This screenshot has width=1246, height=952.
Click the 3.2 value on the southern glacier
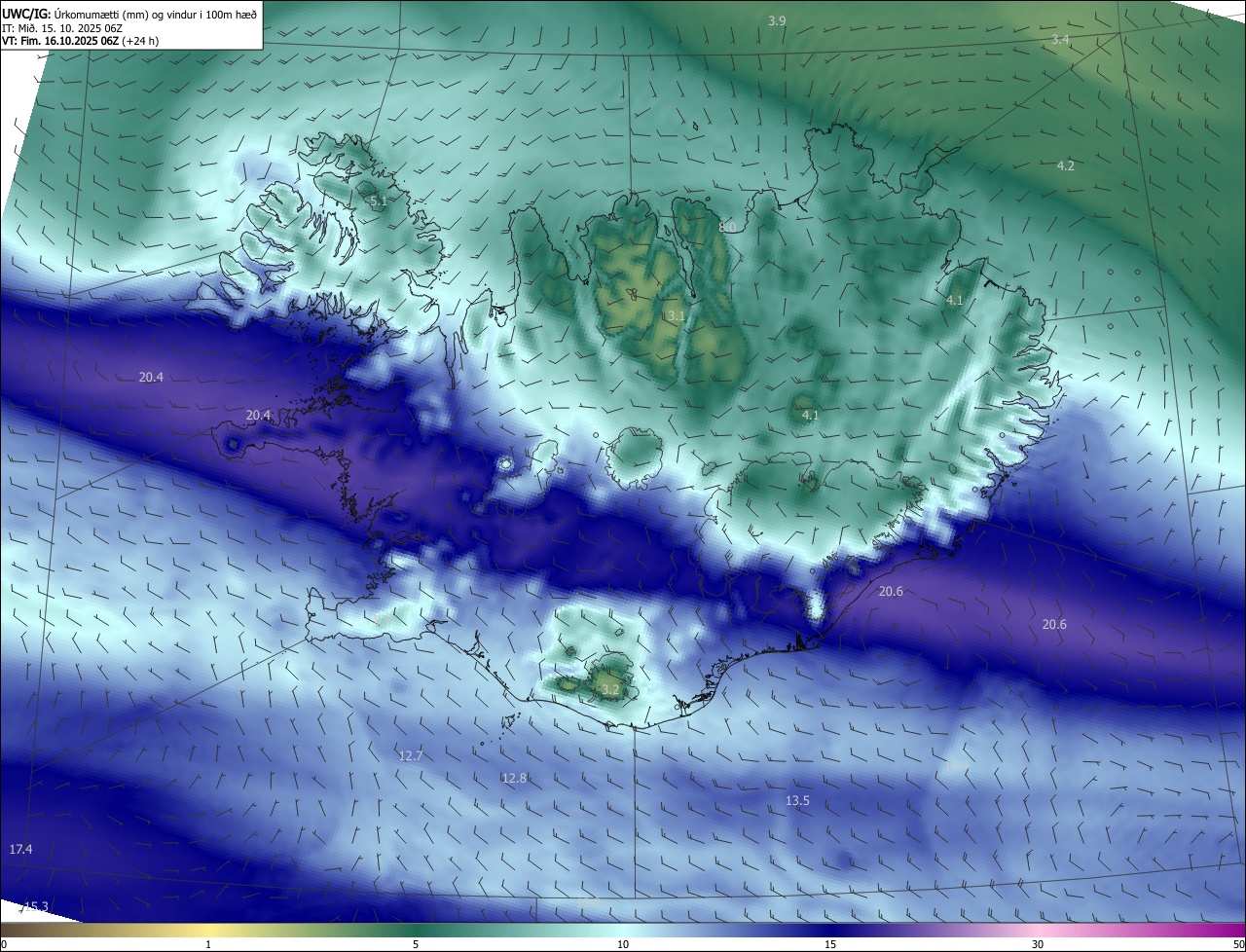tap(610, 689)
